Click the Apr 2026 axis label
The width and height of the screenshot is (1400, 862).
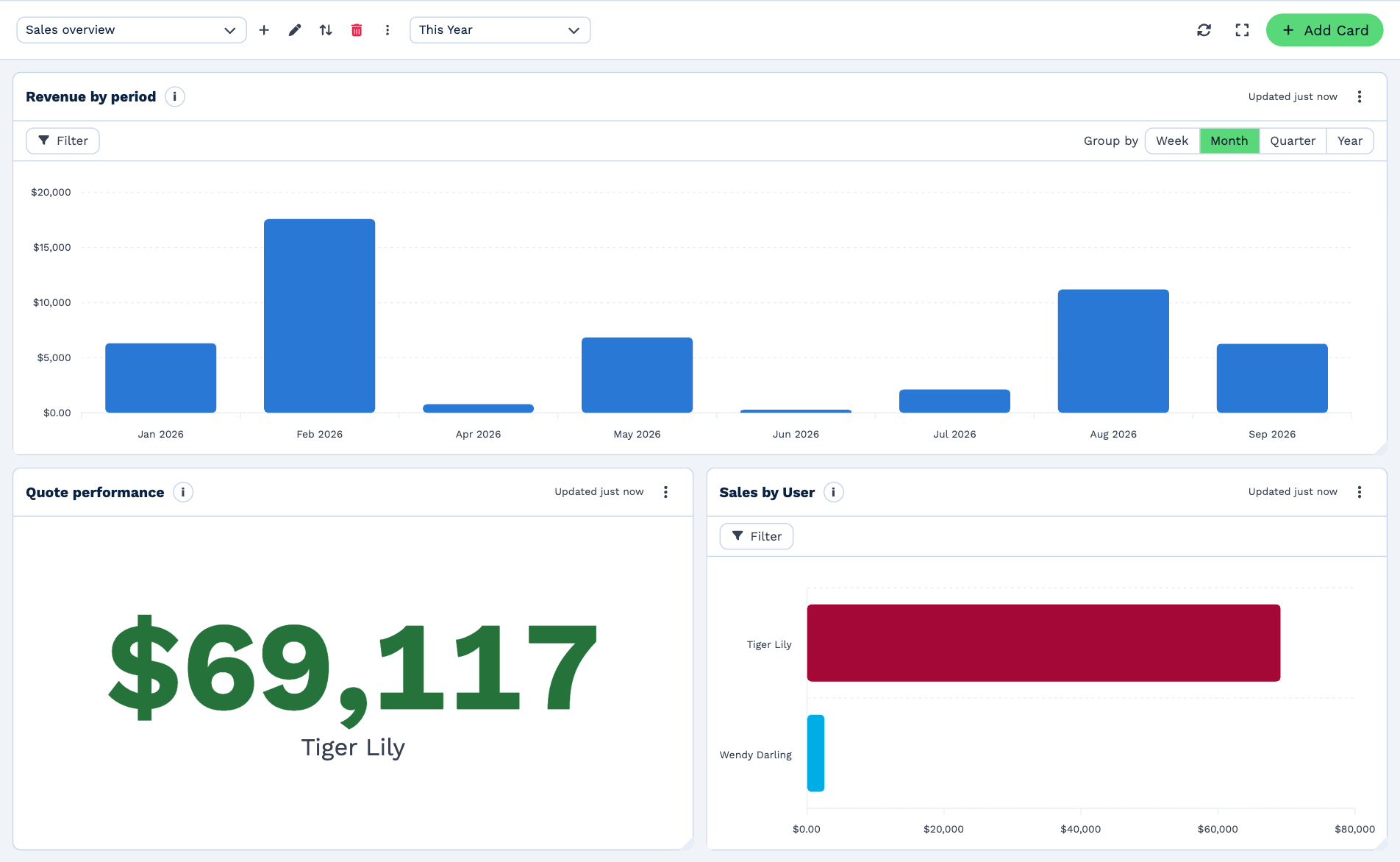pos(478,434)
